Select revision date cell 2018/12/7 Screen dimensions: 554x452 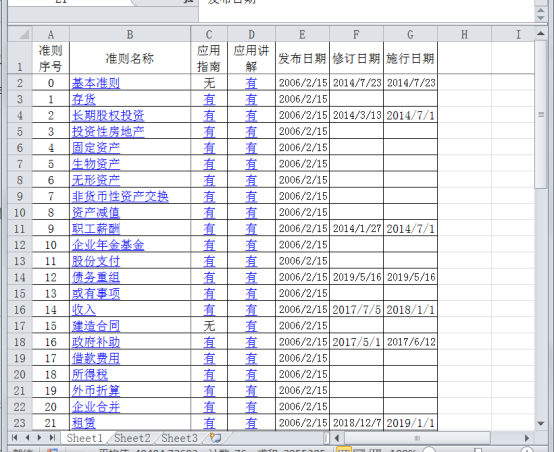[356, 423]
